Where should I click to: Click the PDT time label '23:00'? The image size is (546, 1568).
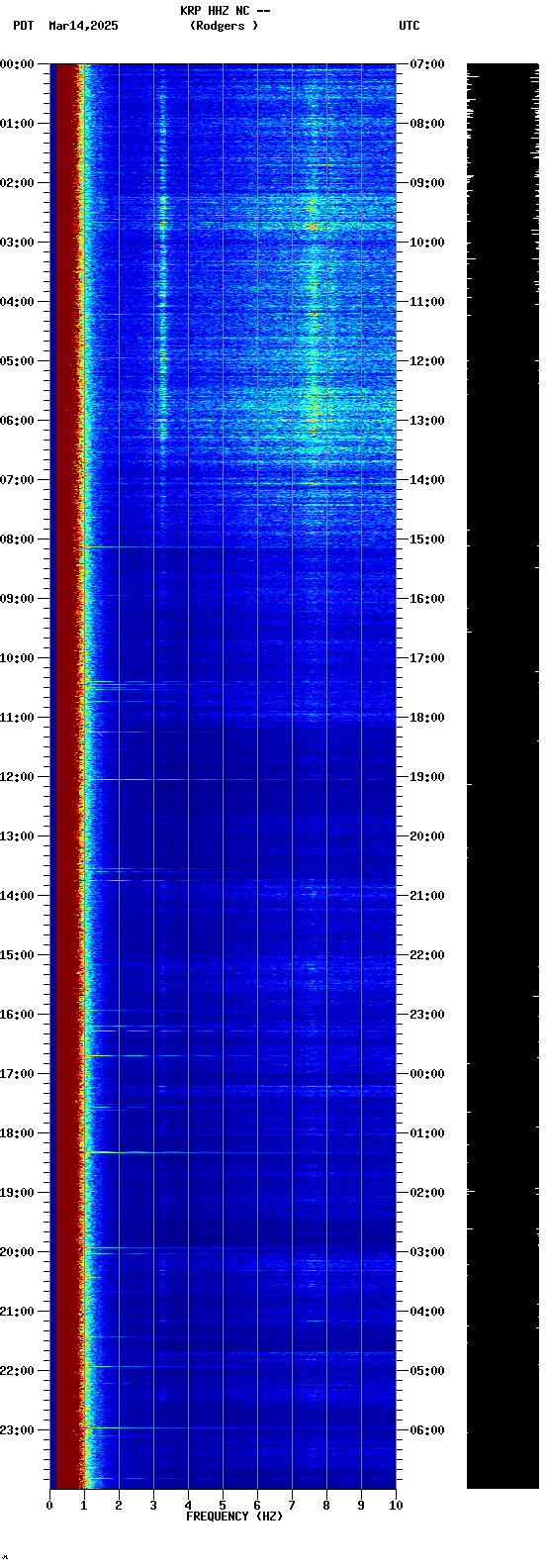[17, 1430]
